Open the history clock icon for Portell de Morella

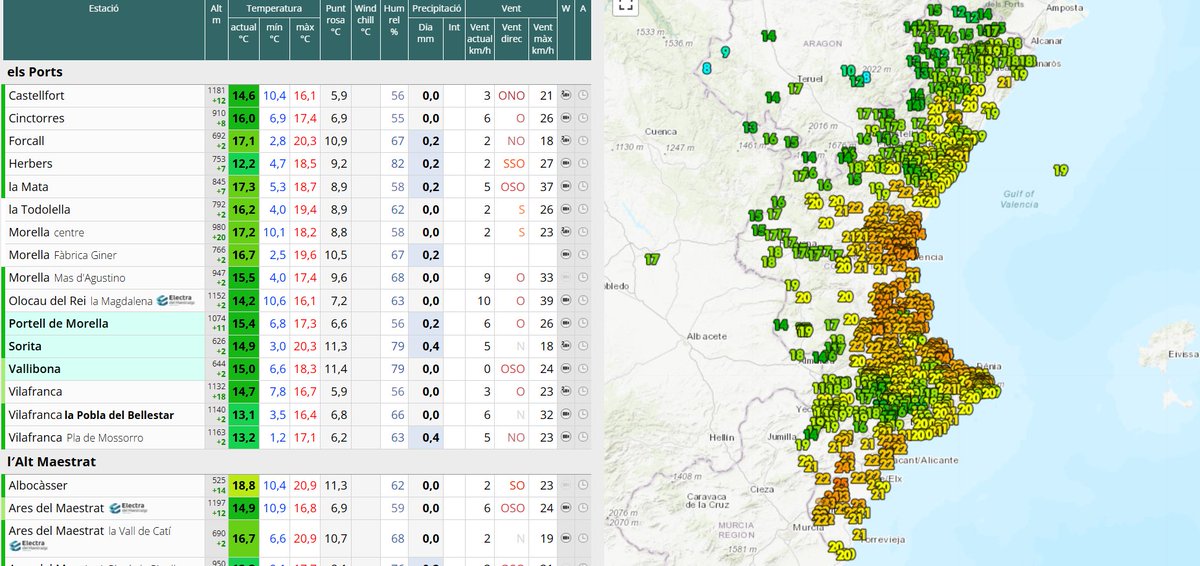[x=583, y=324]
